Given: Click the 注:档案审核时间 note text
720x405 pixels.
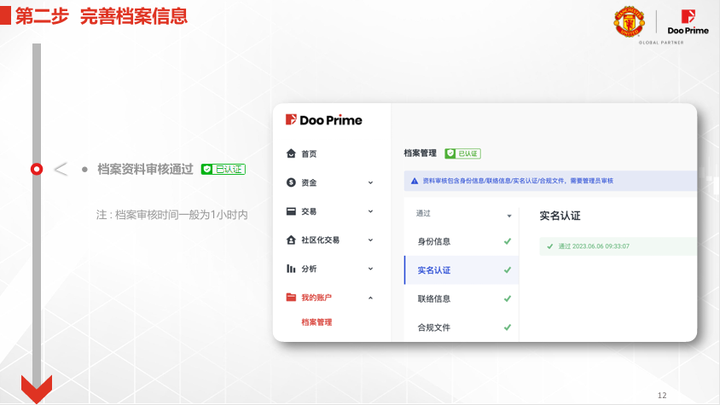Looking at the screenshot, I should [x=172, y=214].
